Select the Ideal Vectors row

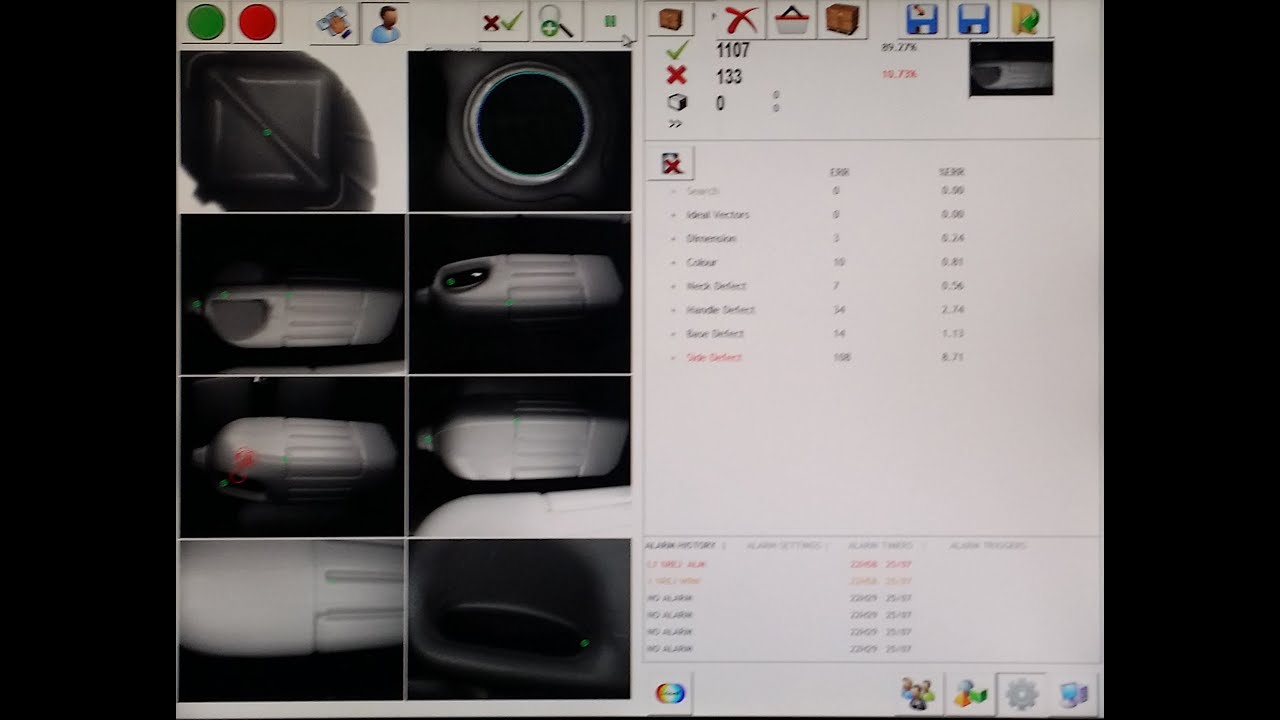(817, 214)
